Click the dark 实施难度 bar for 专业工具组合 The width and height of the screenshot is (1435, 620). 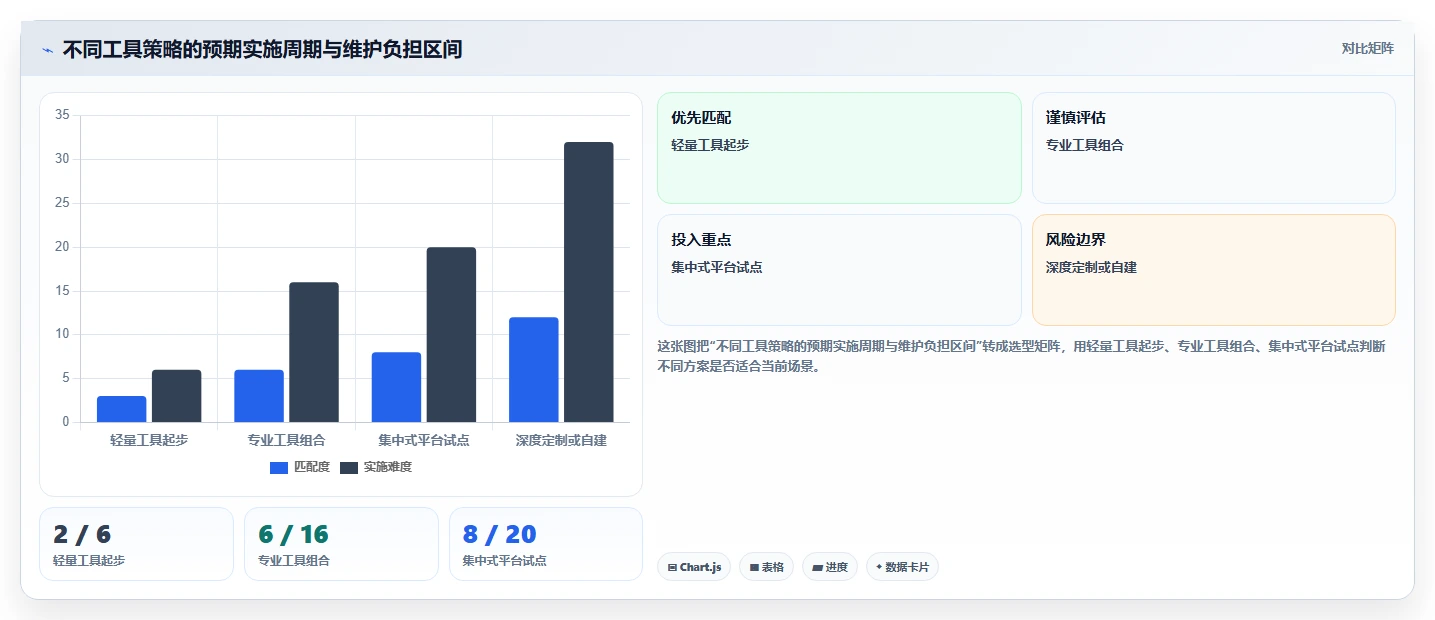[x=314, y=352]
